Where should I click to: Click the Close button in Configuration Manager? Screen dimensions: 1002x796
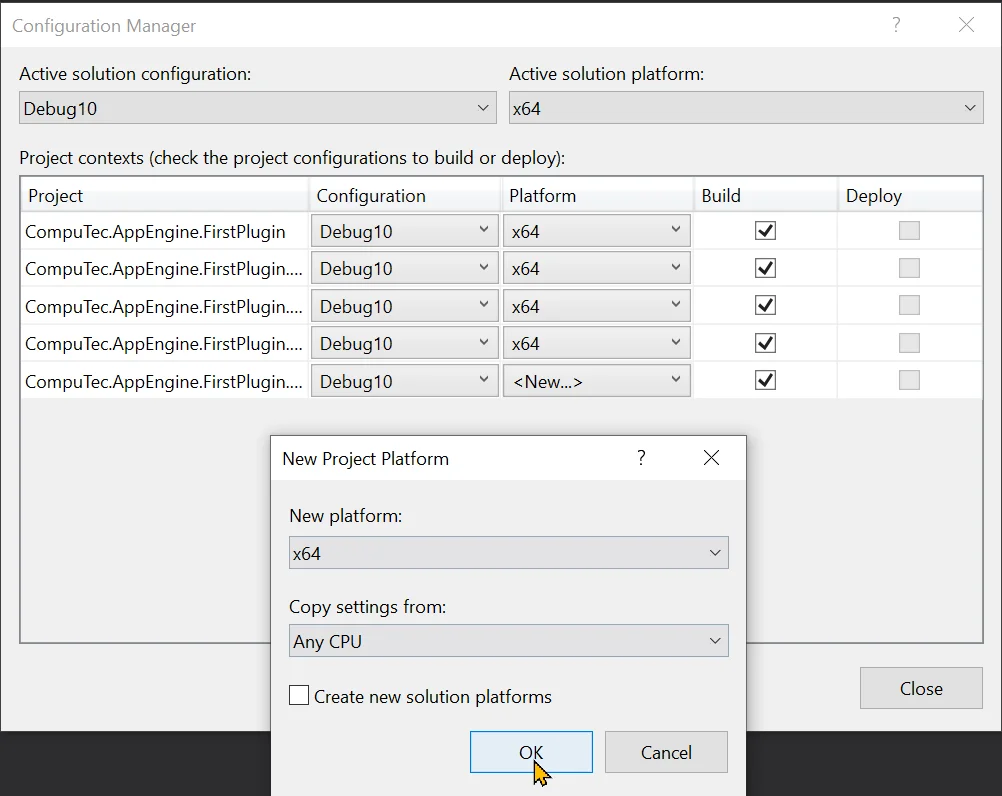[920, 688]
